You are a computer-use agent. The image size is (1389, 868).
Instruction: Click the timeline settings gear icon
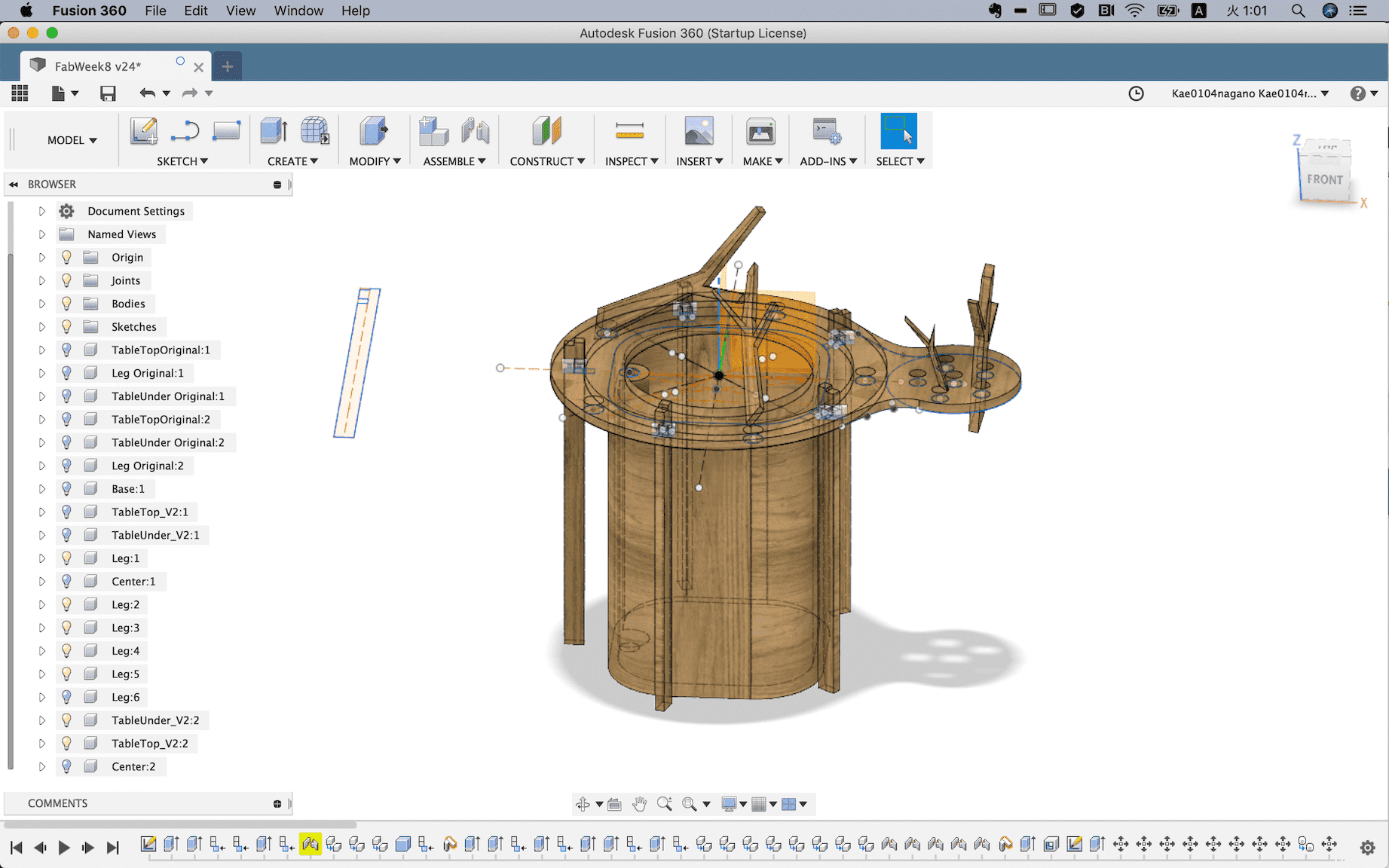1367,848
